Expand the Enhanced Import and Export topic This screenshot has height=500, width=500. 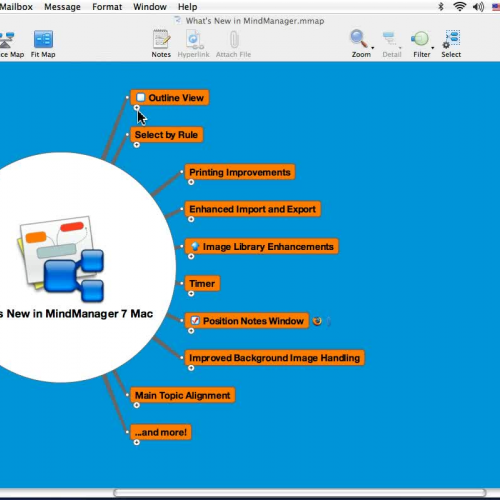(191, 219)
